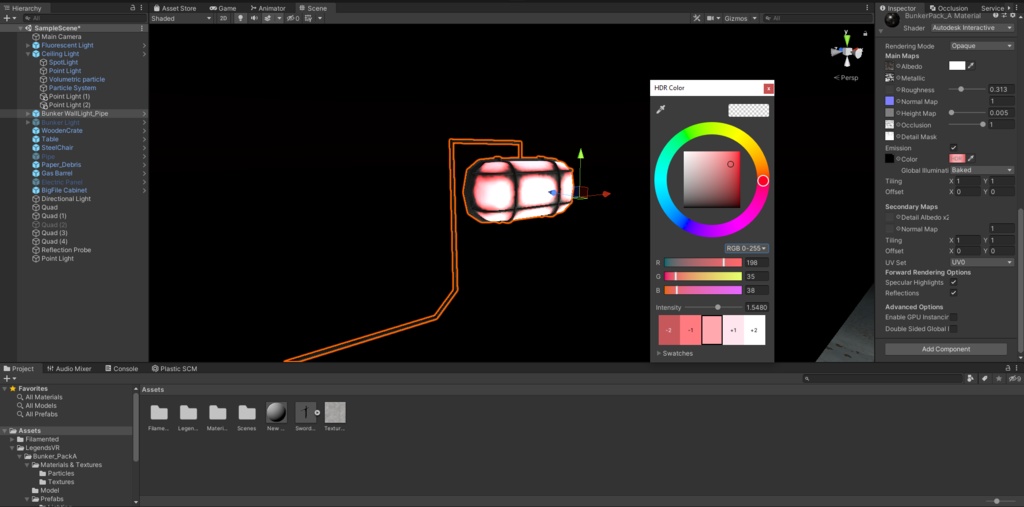Toggle 2D scene view mode

click(x=223, y=18)
